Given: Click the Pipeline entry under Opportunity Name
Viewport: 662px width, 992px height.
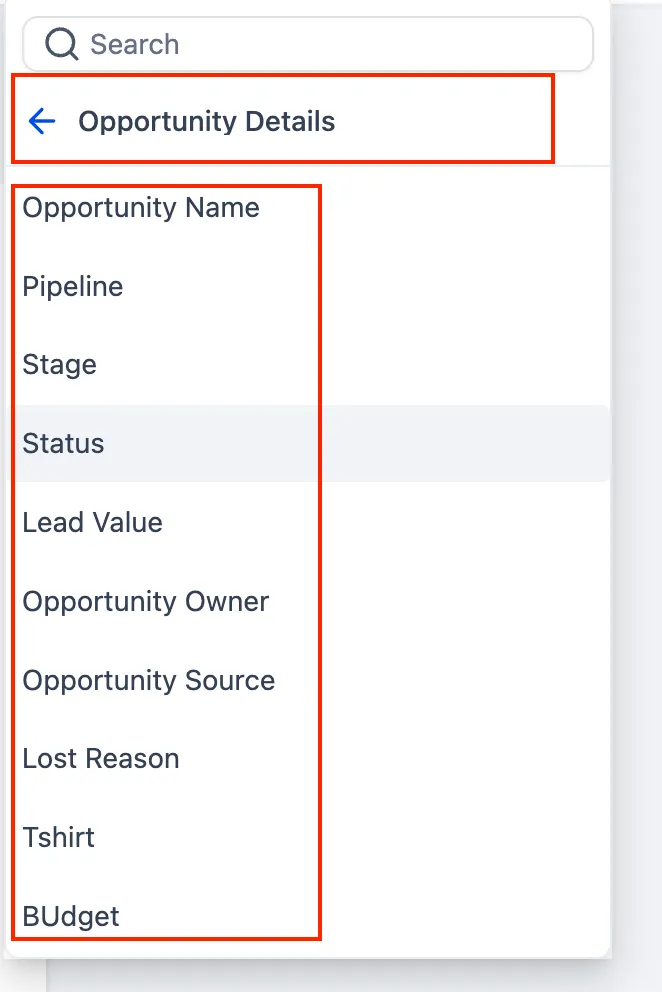Looking at the screenshot, I should click(x=308, y=287).
